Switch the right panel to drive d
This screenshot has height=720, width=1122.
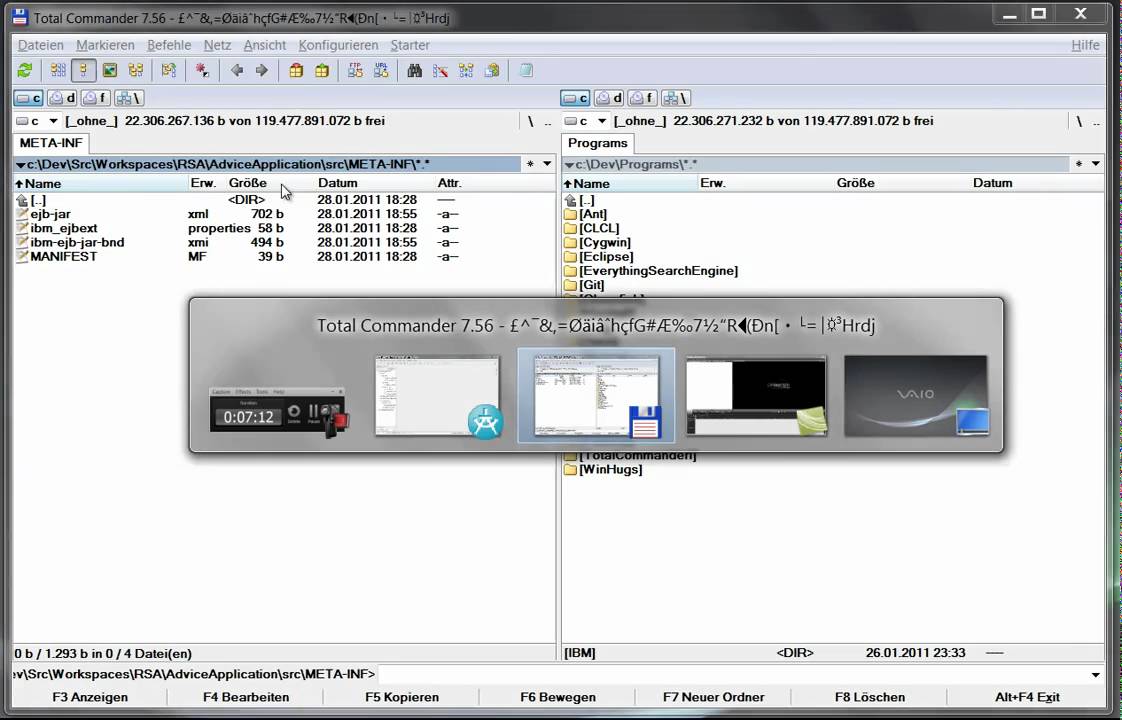click(610, 98)
